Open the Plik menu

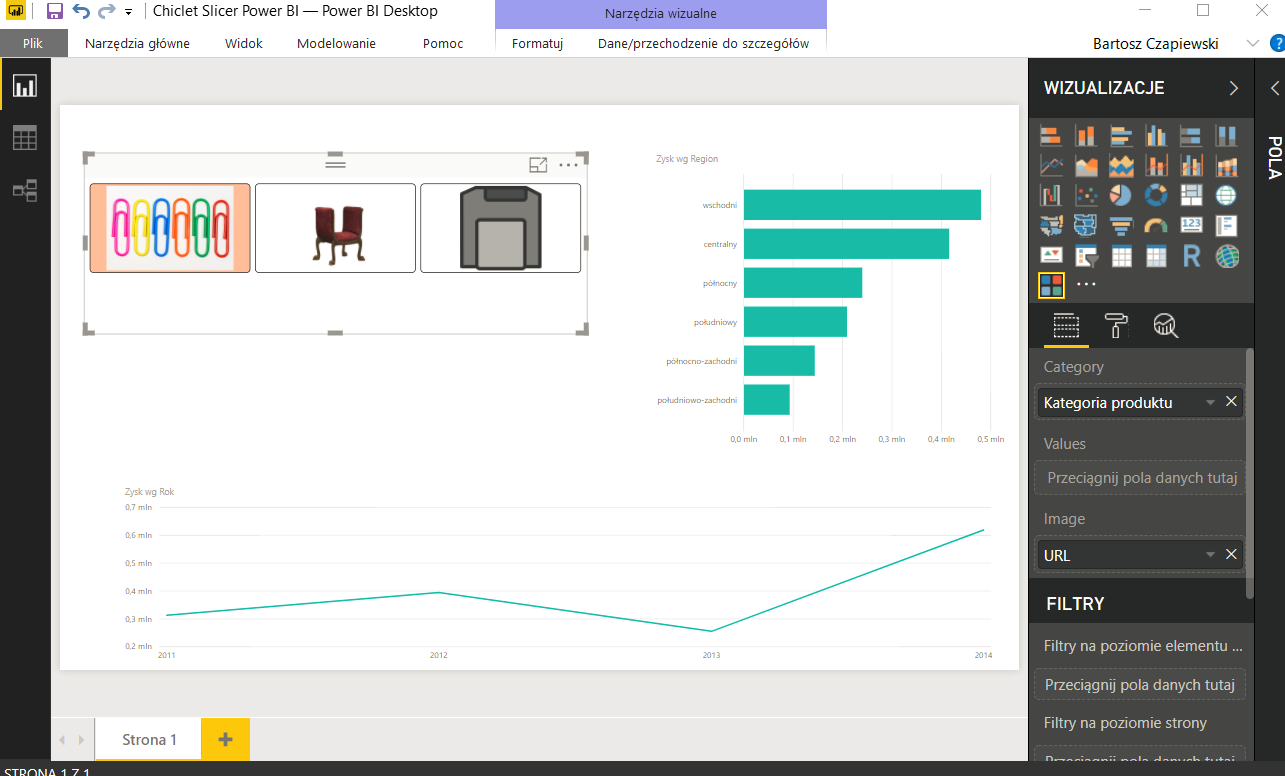pyautogui.click(x=33, y=43)
